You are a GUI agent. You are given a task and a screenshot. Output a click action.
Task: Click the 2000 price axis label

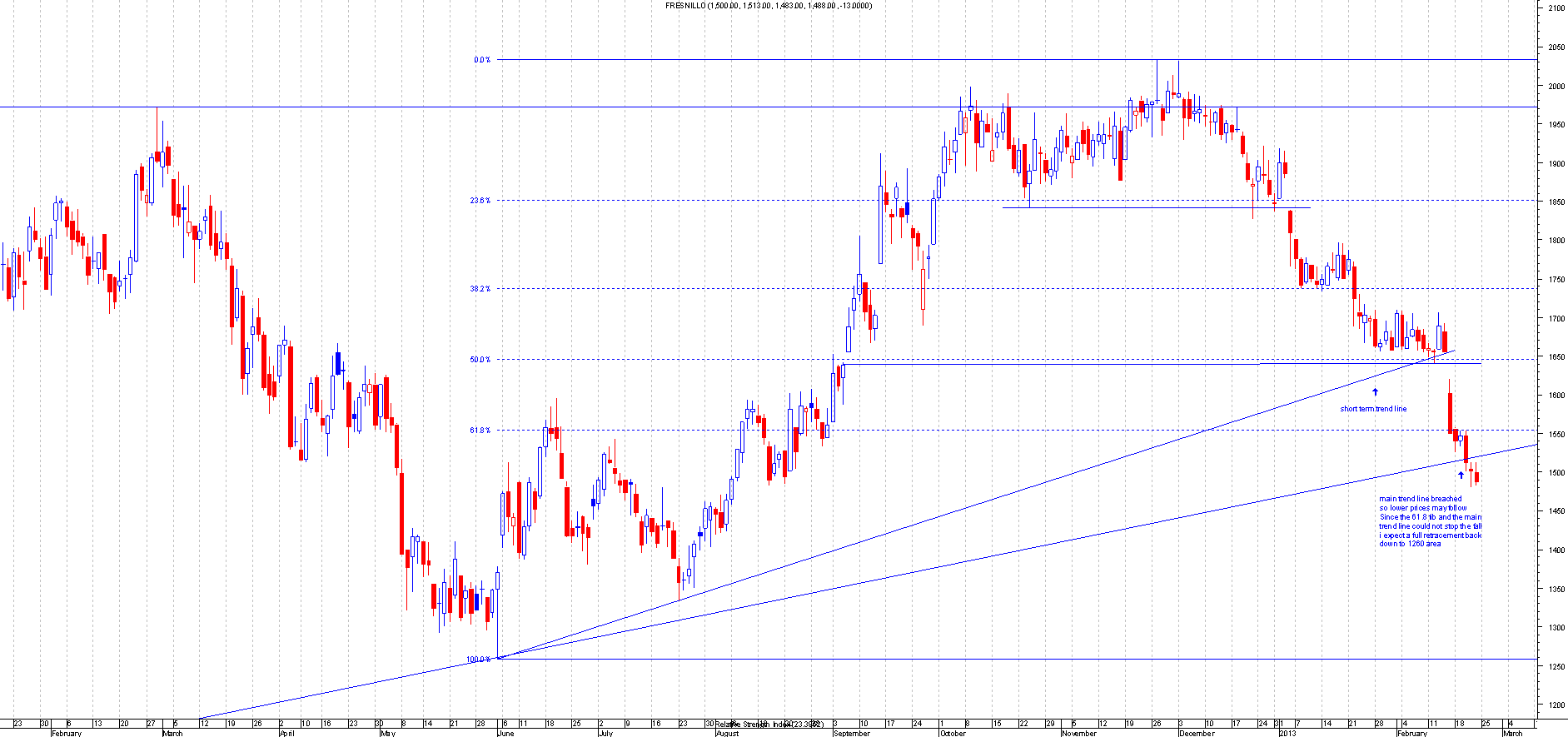(1556, 86)
